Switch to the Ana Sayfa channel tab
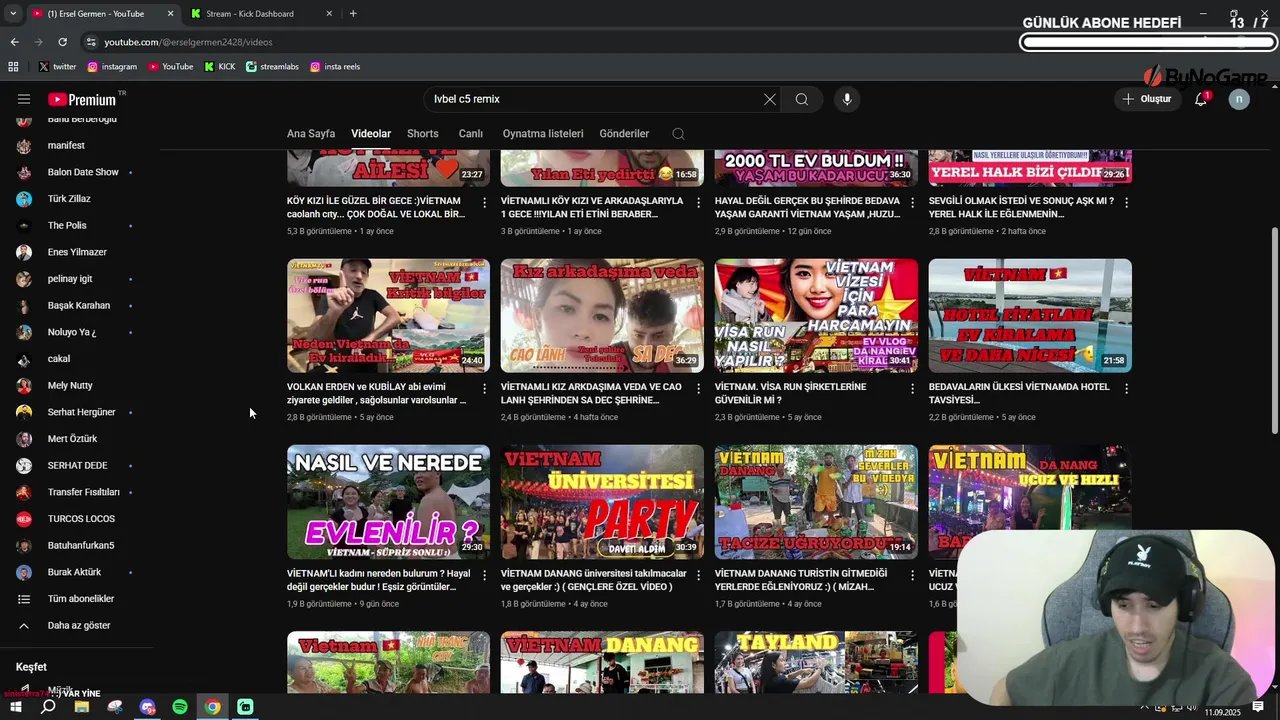This screenshot has height=720, width=1280. tap(311, 134)
